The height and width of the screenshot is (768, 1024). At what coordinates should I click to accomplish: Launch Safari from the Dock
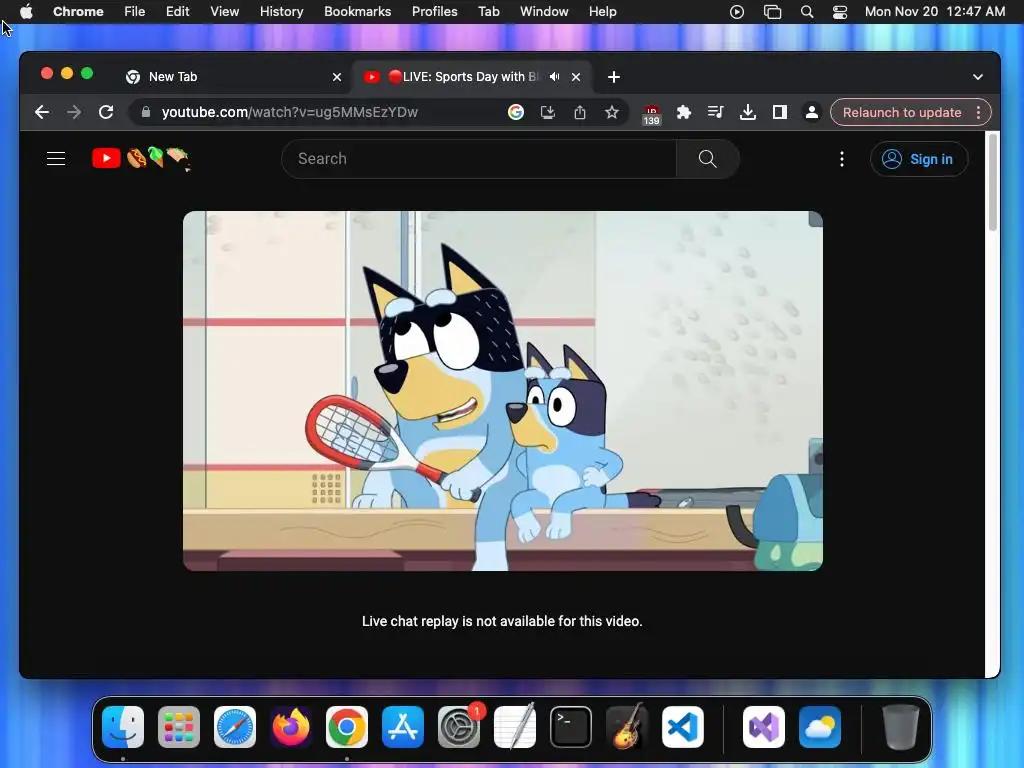(235, 727)
